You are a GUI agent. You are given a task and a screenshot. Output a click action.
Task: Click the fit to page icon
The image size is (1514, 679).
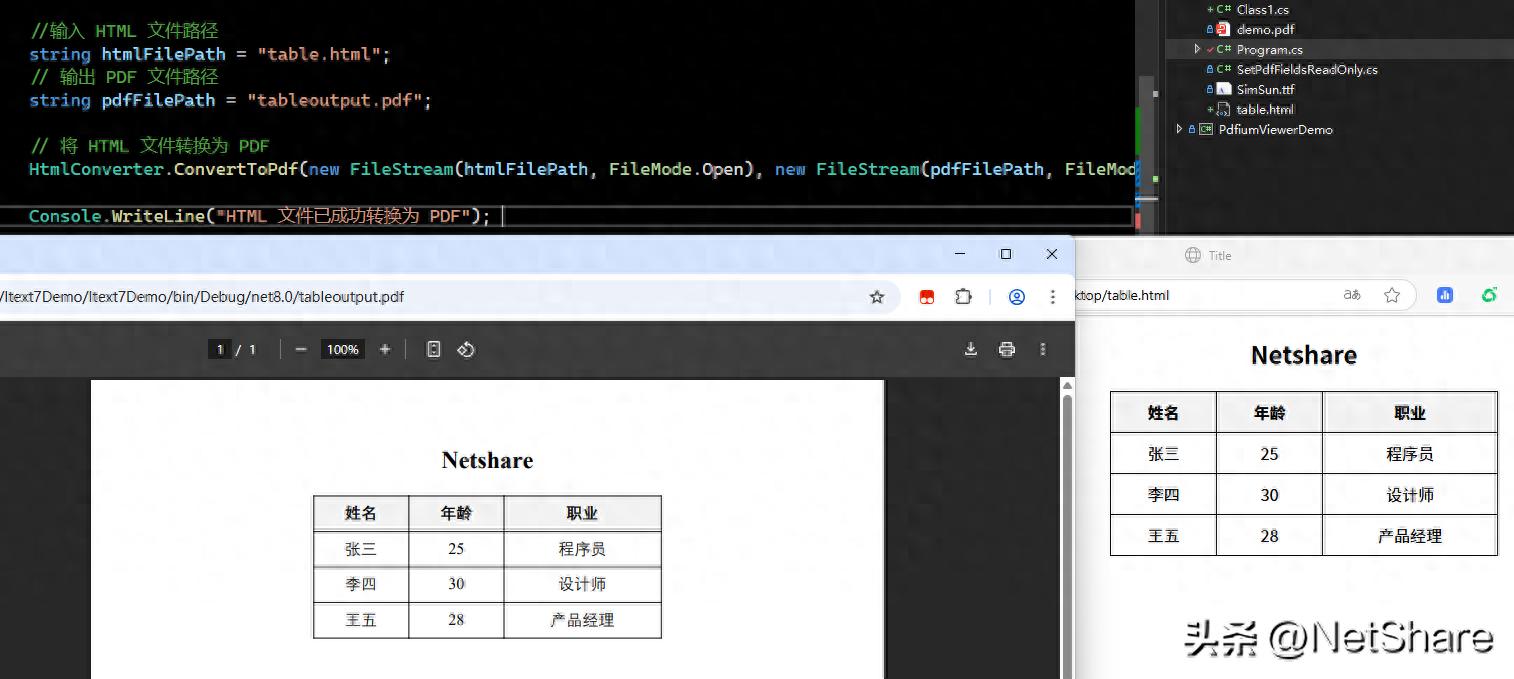click(x=433, y=349)
